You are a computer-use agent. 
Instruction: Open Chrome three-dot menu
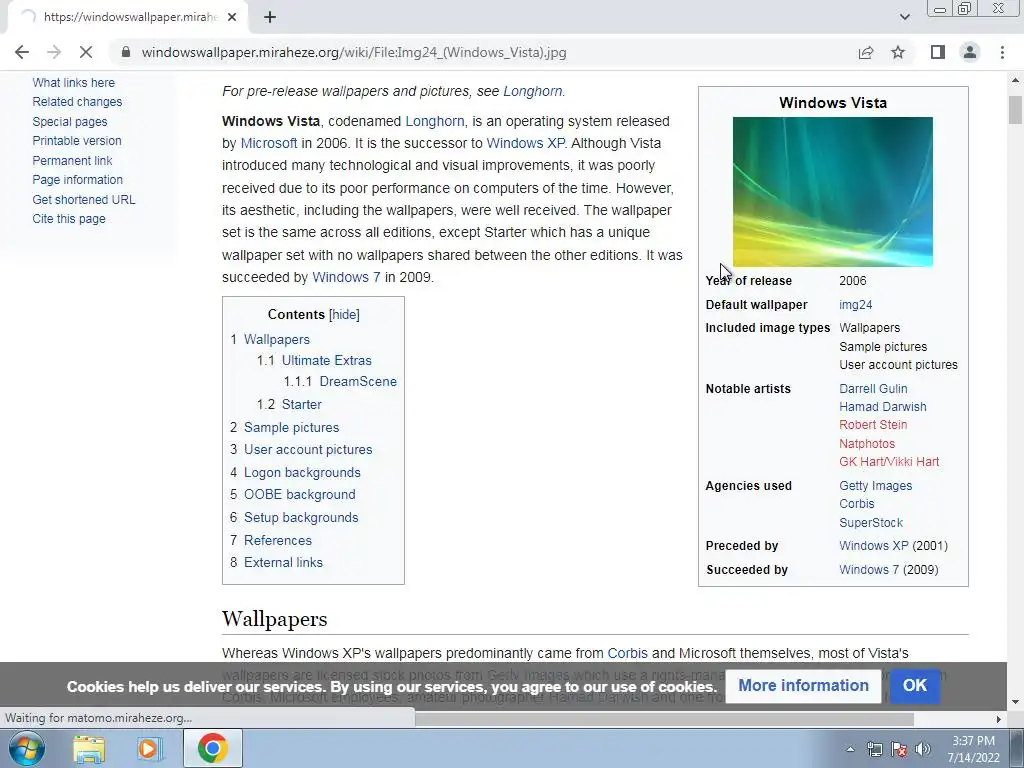pos(1002,52)
